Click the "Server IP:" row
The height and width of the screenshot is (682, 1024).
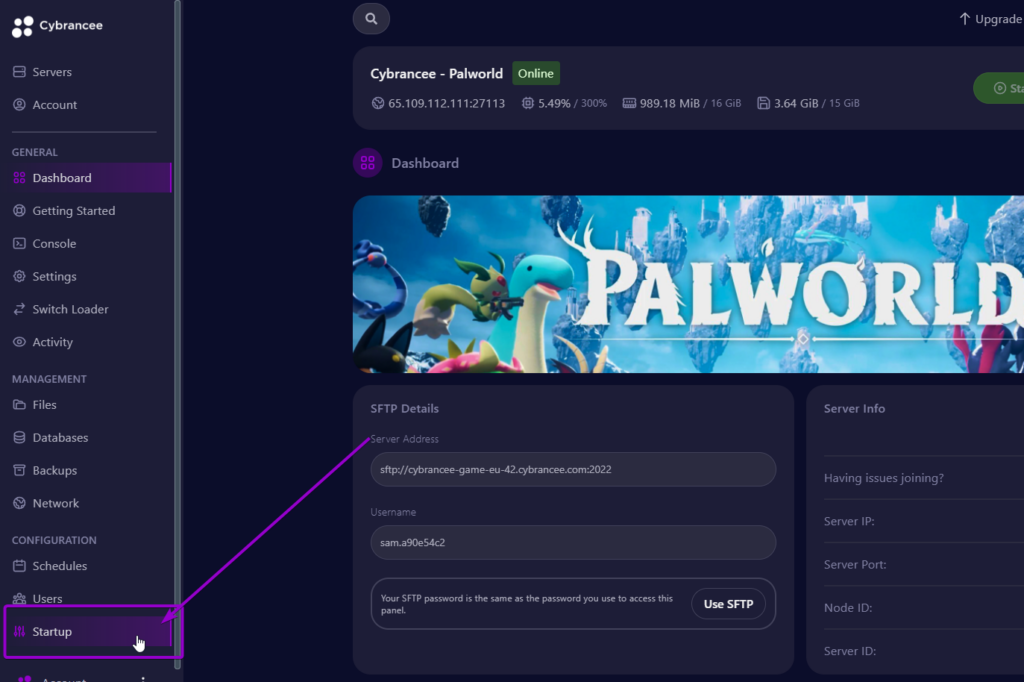point(923,521)
